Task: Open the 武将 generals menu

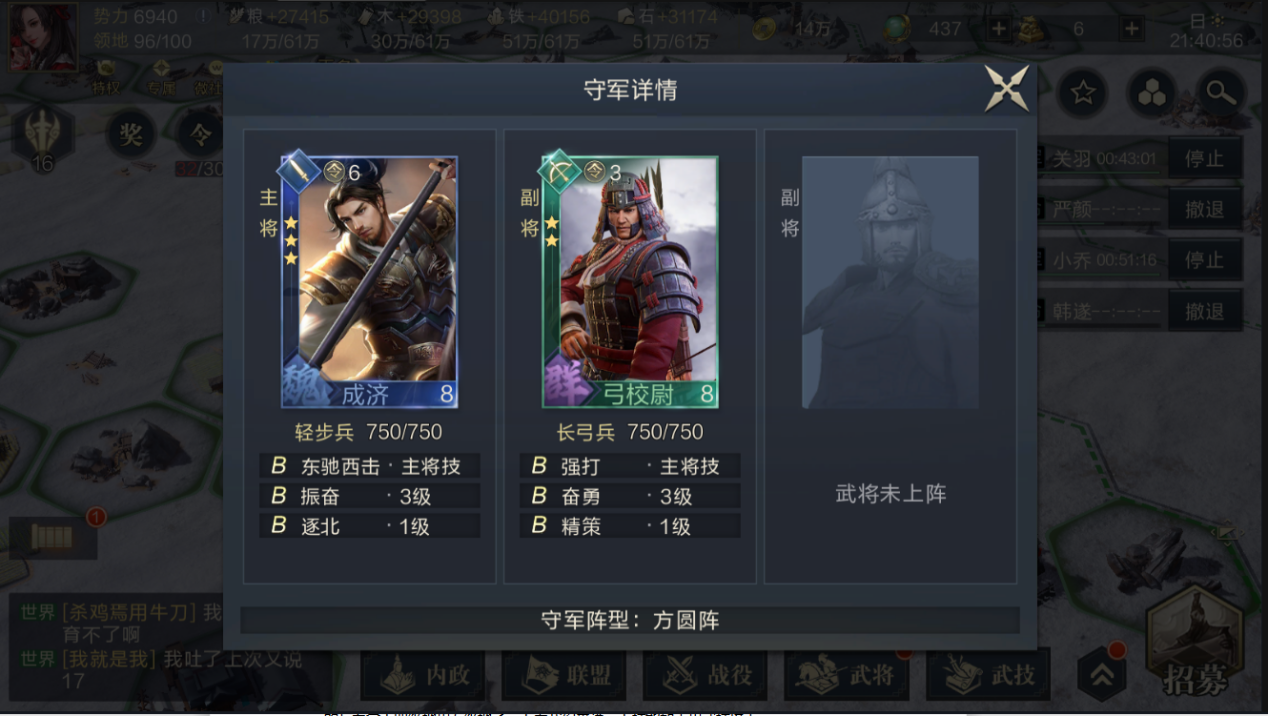Action: coord(847,676)
